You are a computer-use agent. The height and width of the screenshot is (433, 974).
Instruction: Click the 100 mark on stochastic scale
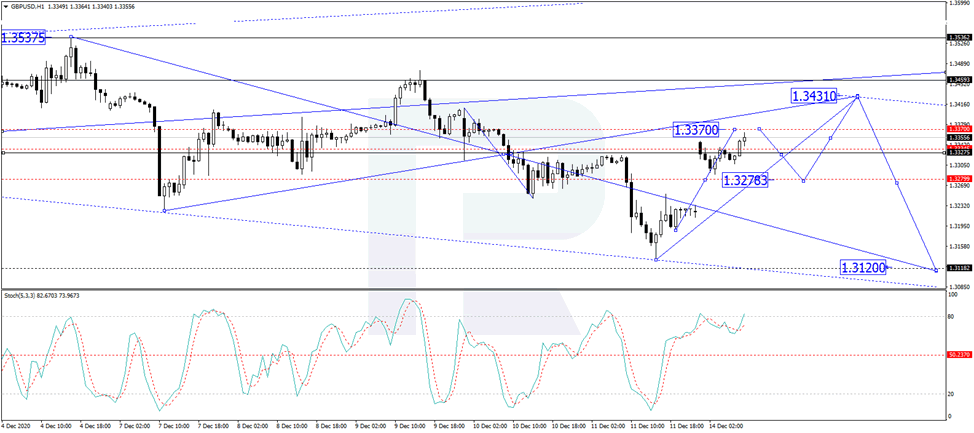point(952,296)
